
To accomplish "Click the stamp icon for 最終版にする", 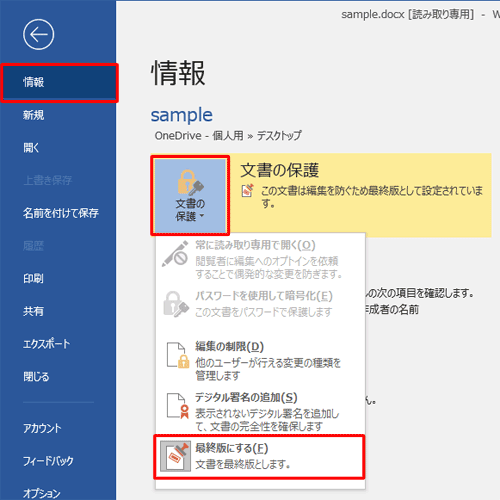I will click(175, 456).
